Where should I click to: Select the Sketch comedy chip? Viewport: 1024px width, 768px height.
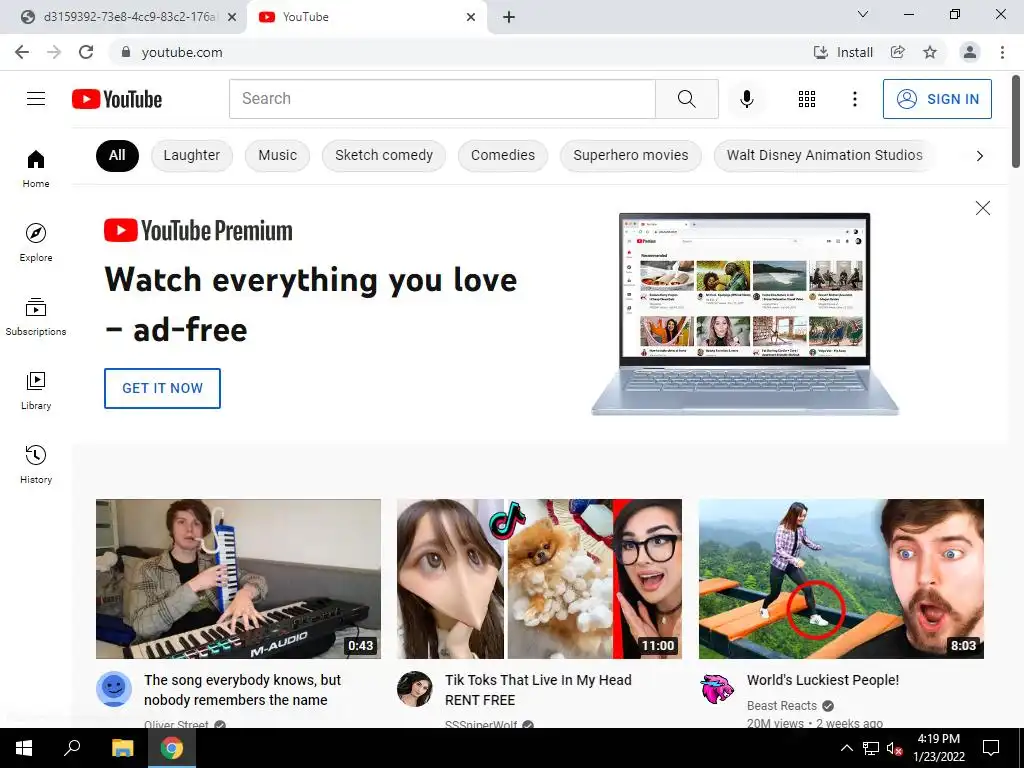(384, 155)
